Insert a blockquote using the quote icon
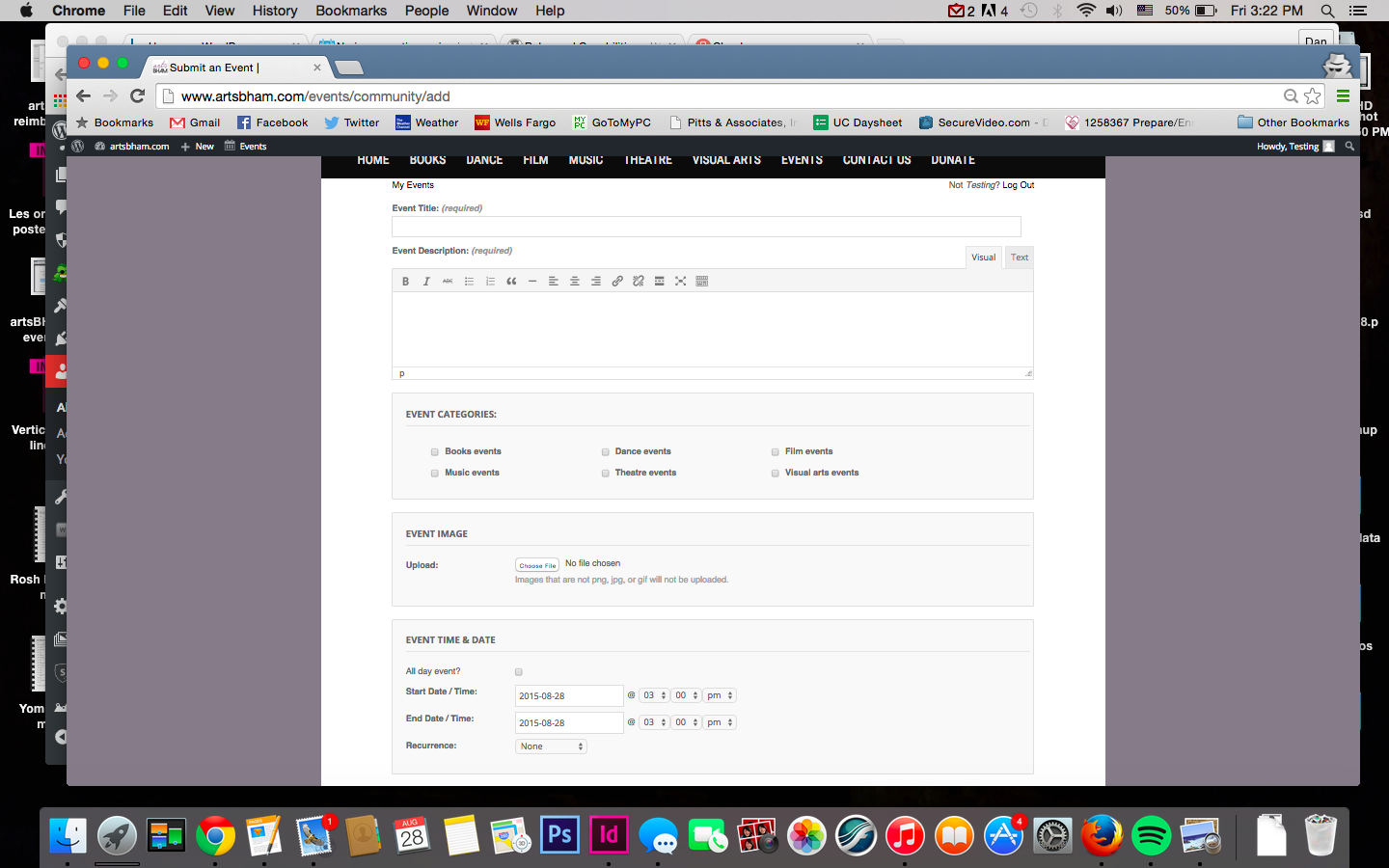The image size is (1389, 868). tap(511, 282)
